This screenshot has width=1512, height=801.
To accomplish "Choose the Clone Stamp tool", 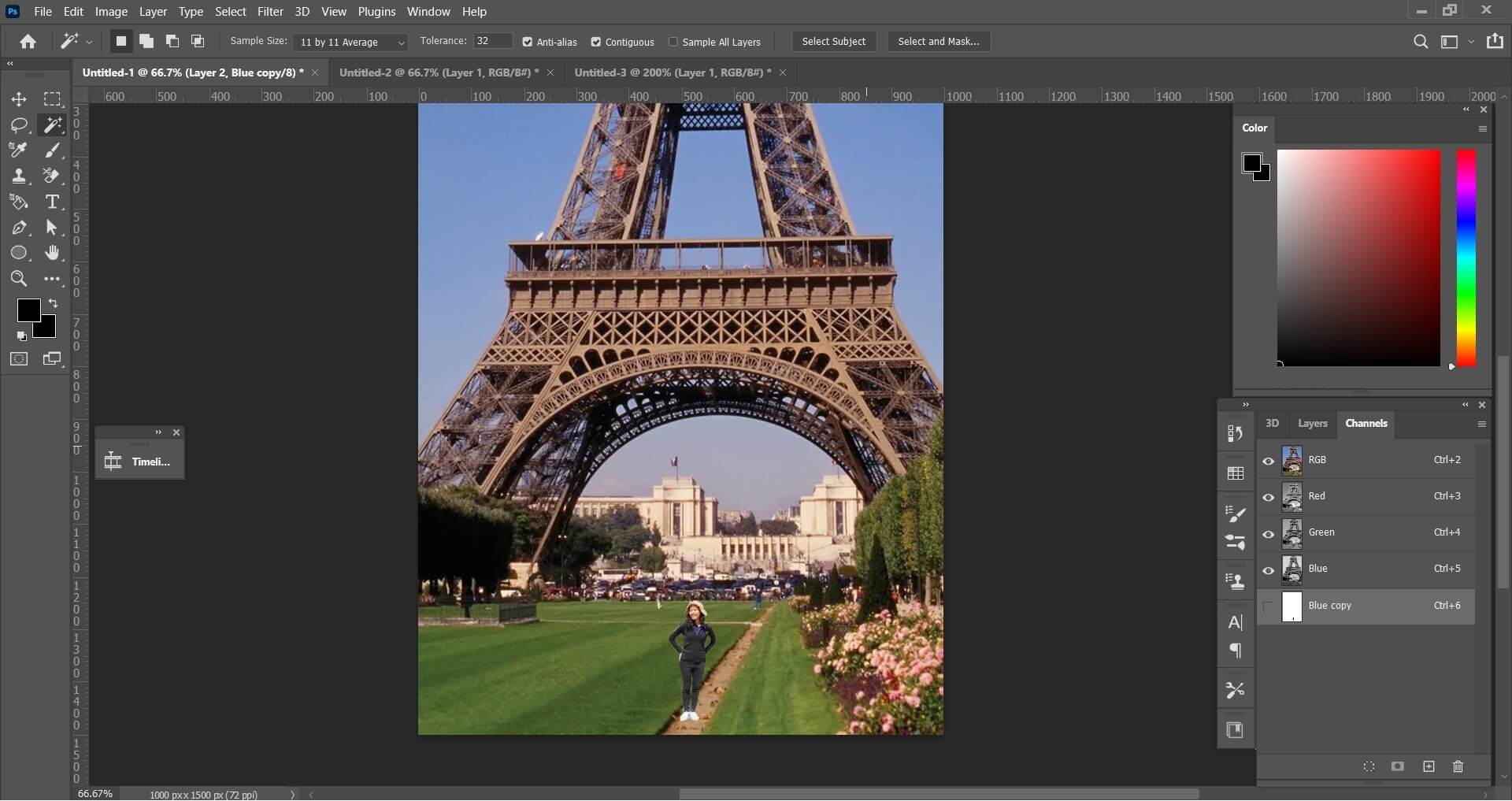I will (19, 176).
